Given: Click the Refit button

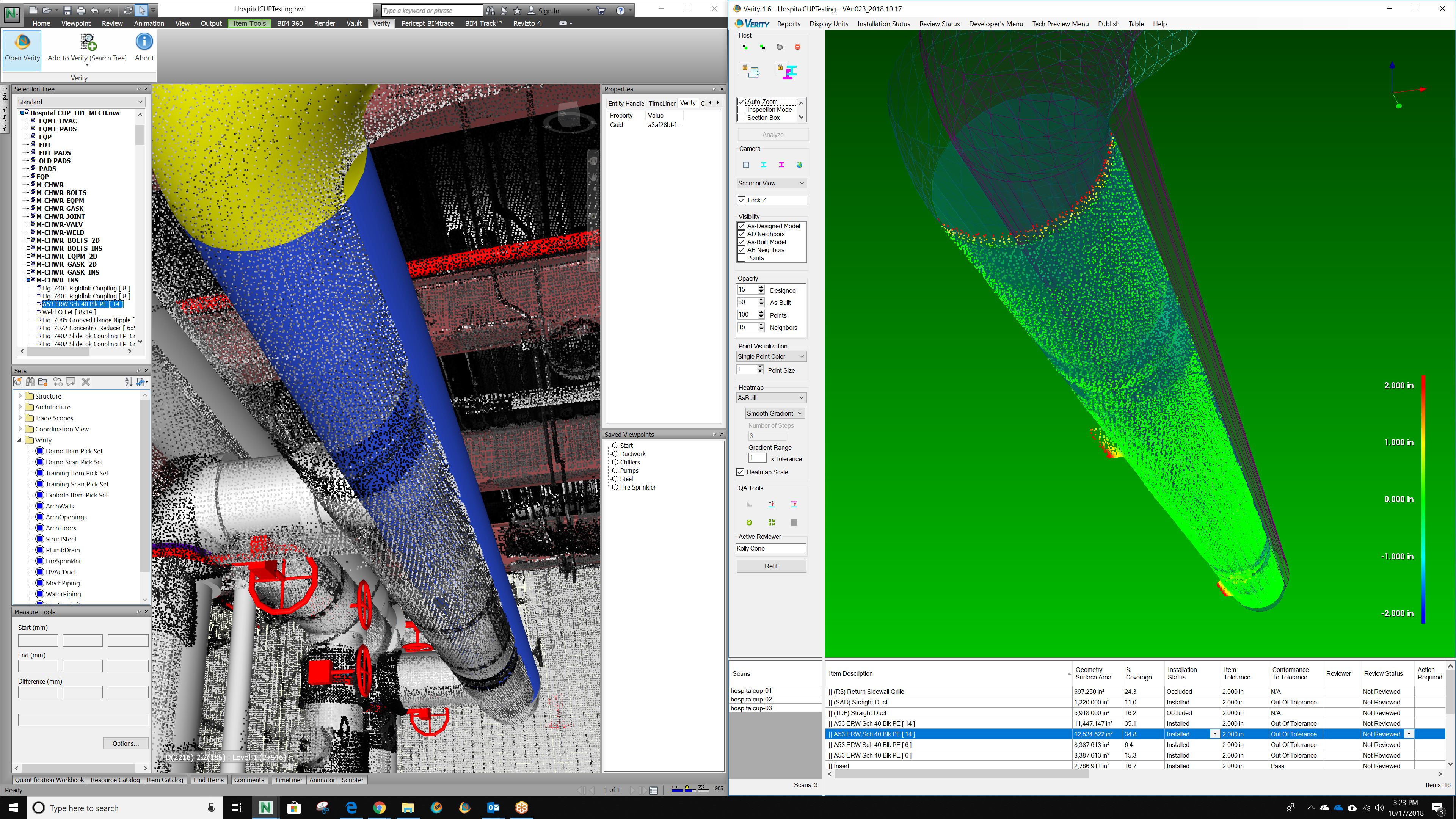Looking at the screenshot, I should point(771,566).
